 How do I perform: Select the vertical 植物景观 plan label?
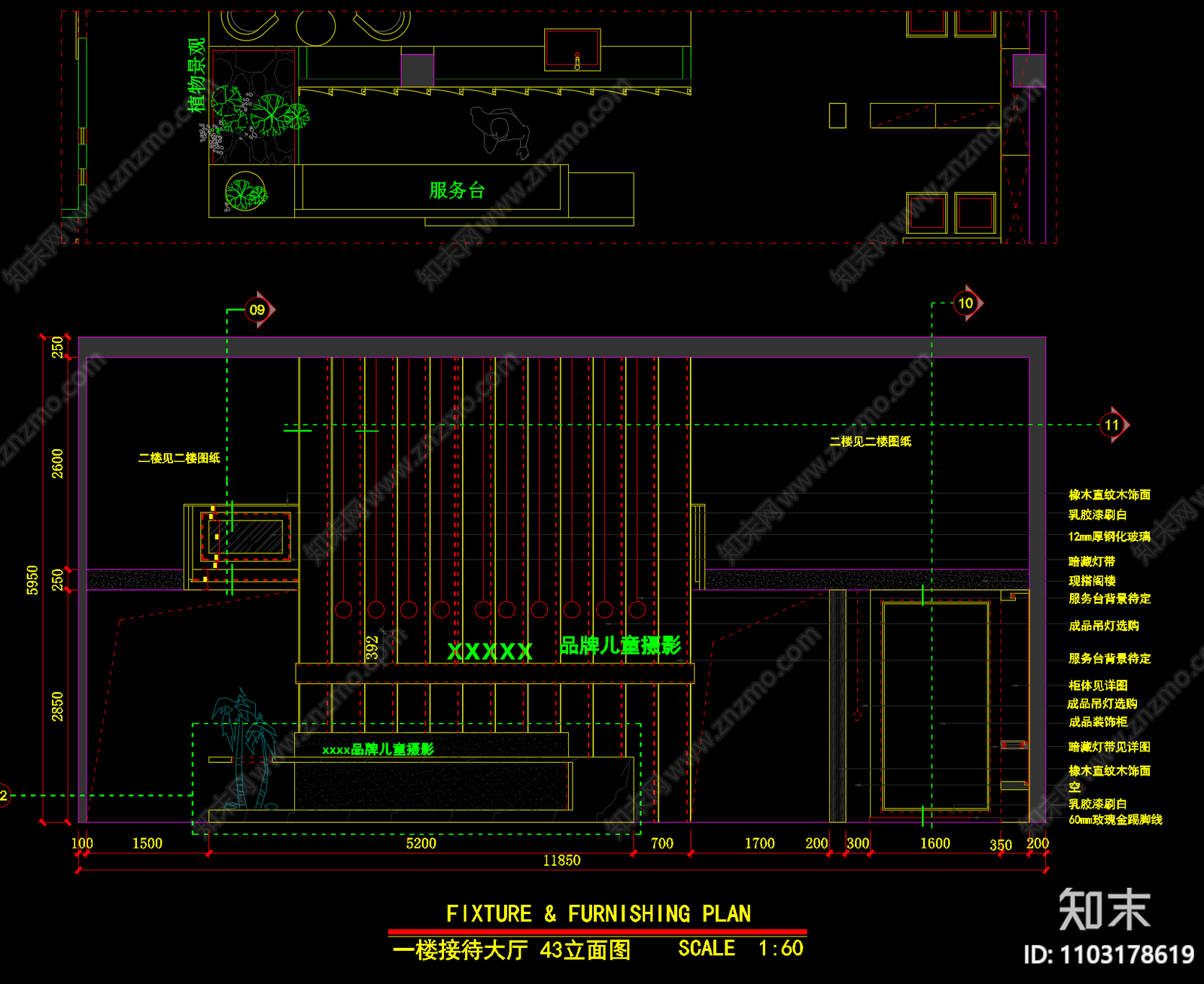coord(196,75)
